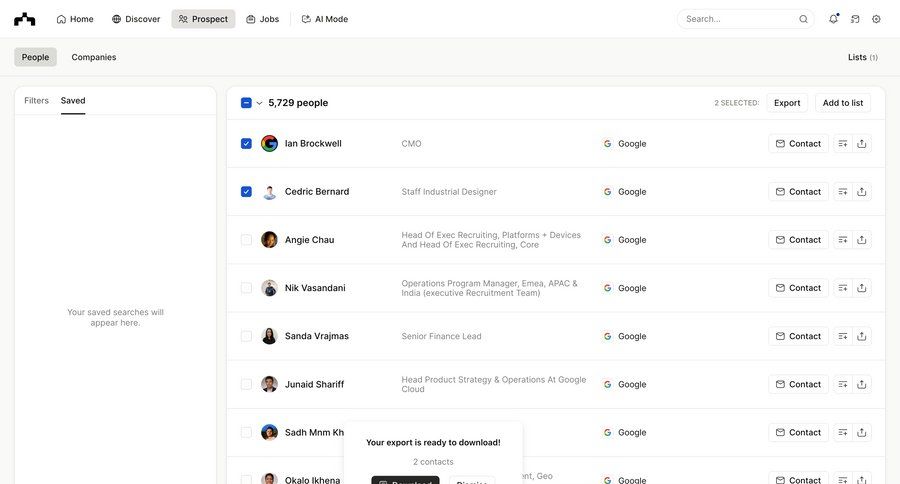Add Angie Chau to a list via the row icon
Screen dimensions: 900x484
(843, 240)
